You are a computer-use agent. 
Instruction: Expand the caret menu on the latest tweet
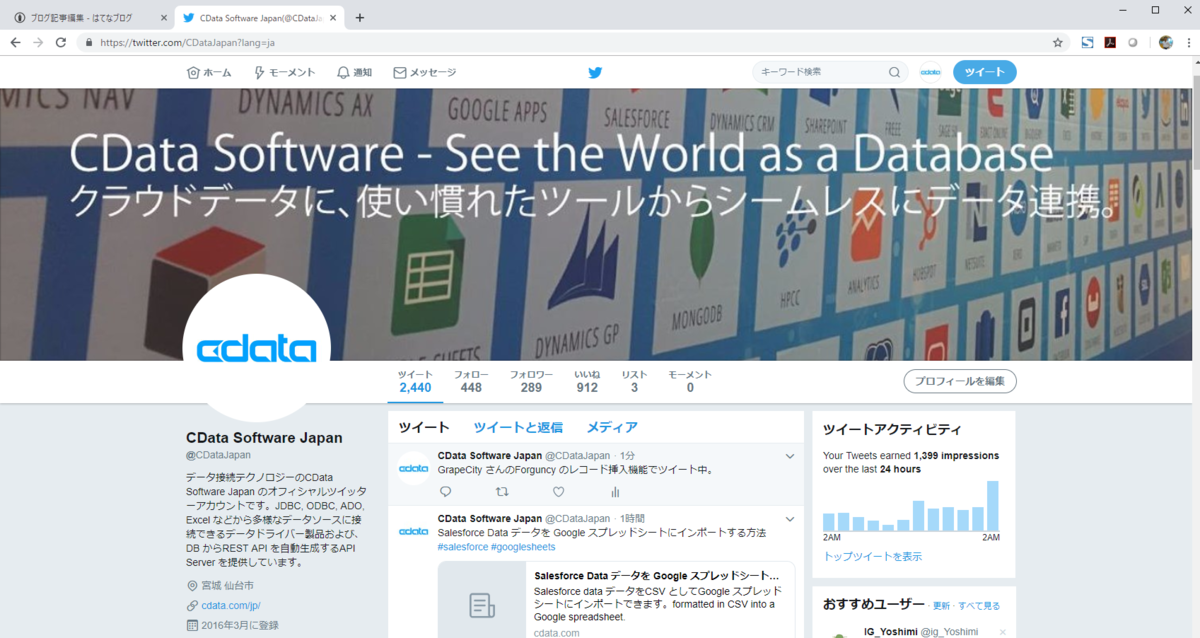click(789, 454)
